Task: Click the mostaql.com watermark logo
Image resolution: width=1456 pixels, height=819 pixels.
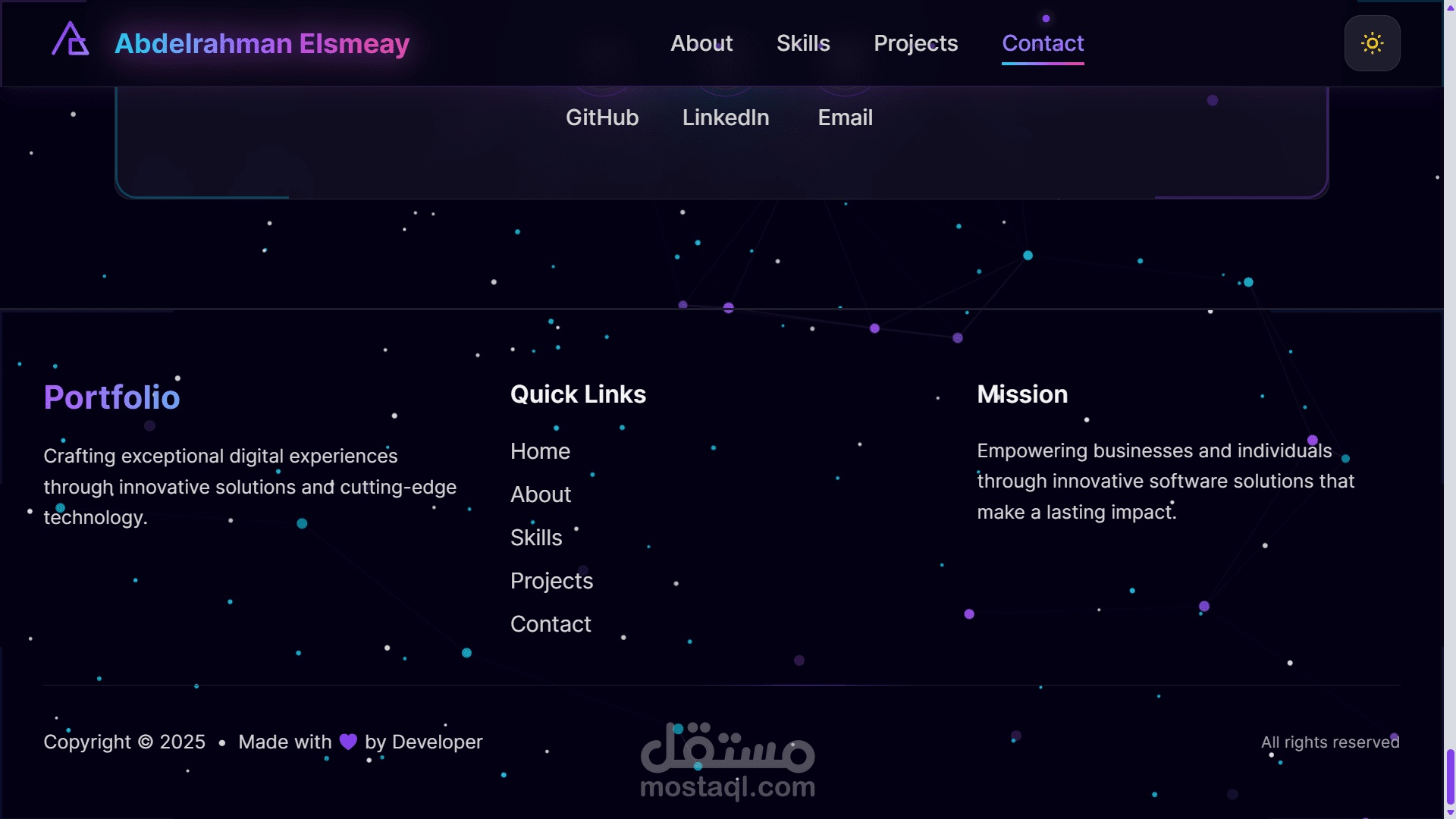Action: tap(727, 762)
